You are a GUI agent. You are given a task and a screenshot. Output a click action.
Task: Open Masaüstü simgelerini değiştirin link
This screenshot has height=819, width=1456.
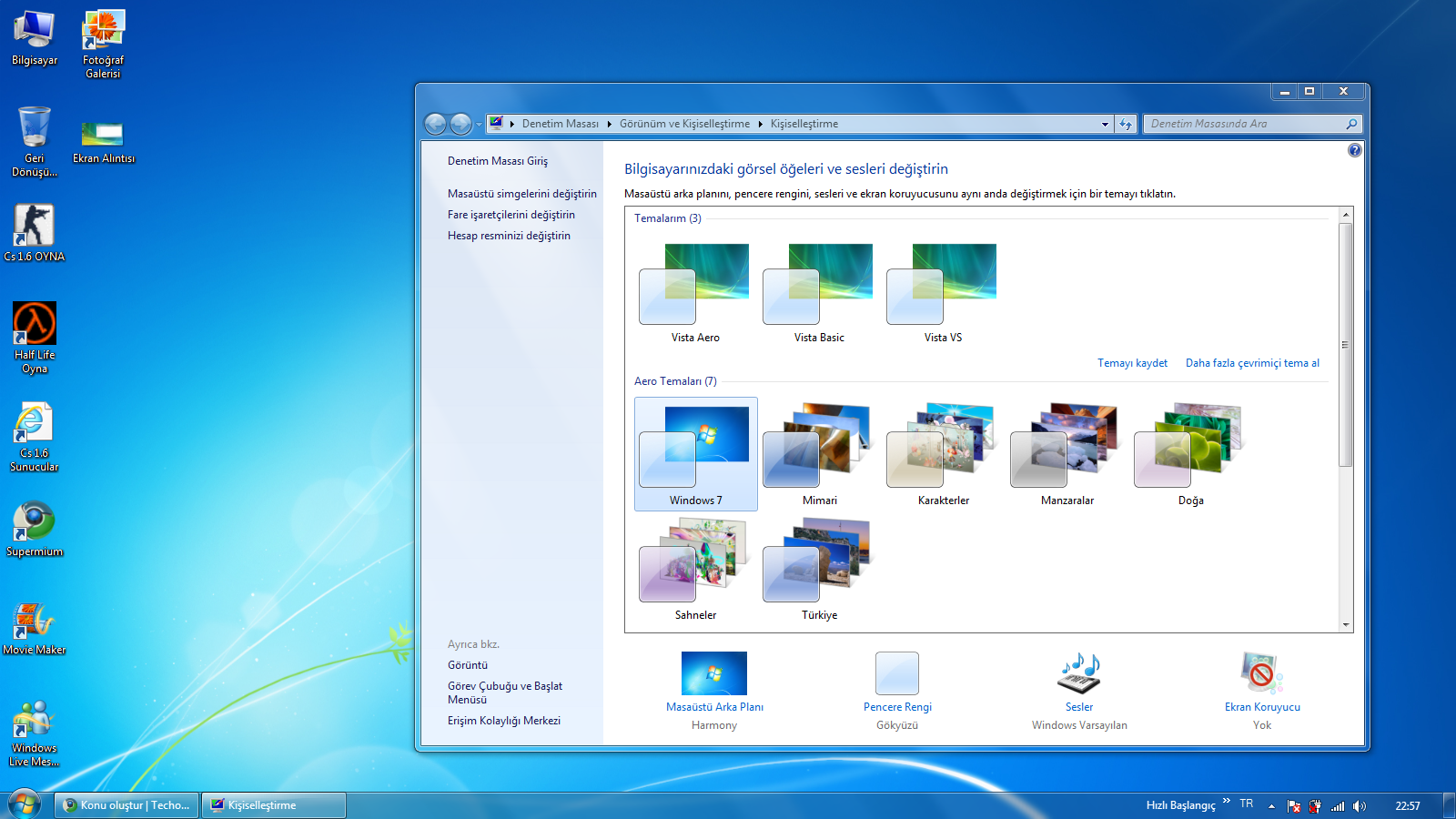[x=522, y=194]
